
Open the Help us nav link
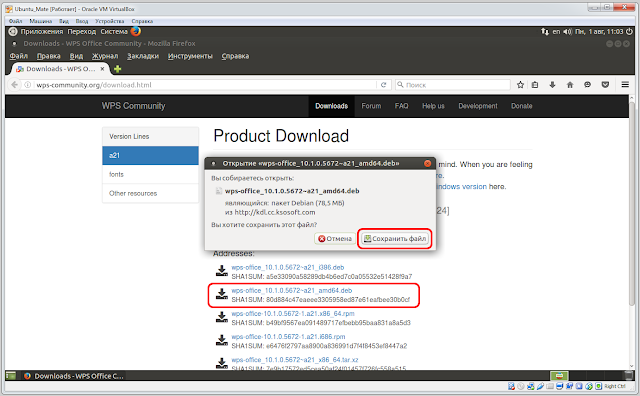(x=433, y=106)
